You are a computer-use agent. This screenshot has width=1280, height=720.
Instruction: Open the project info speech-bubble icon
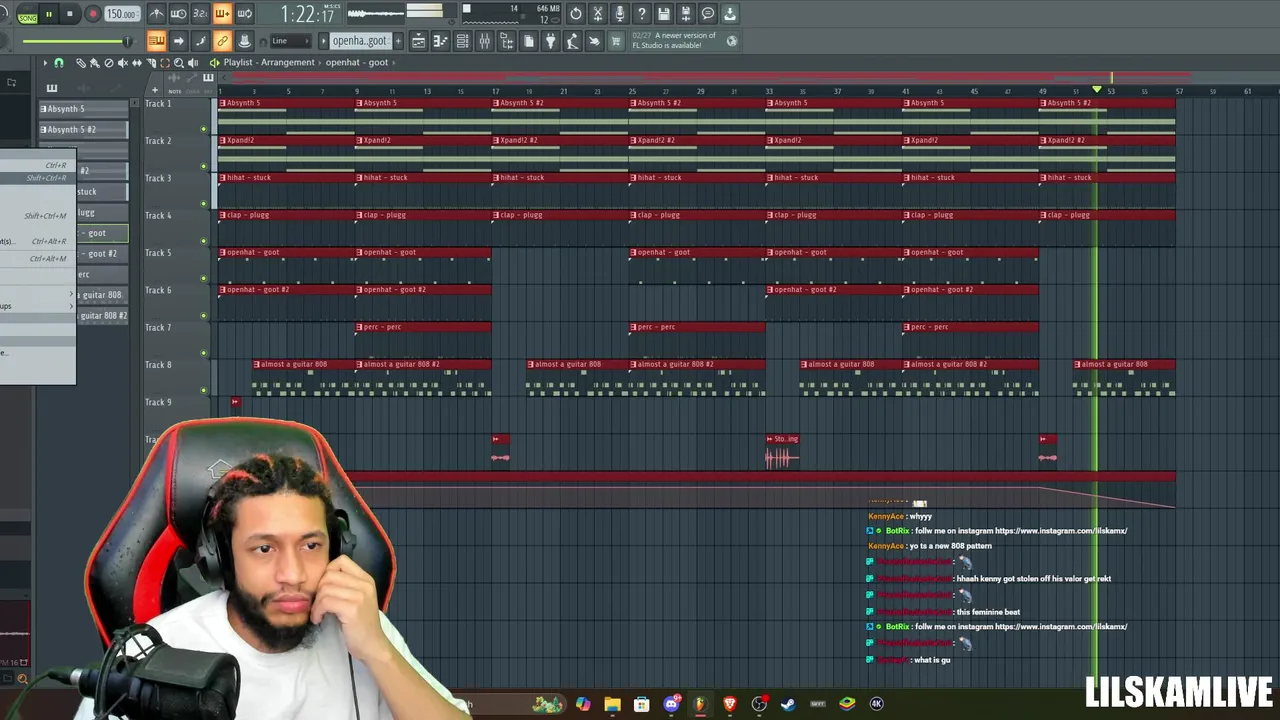[x=708, y=14]
